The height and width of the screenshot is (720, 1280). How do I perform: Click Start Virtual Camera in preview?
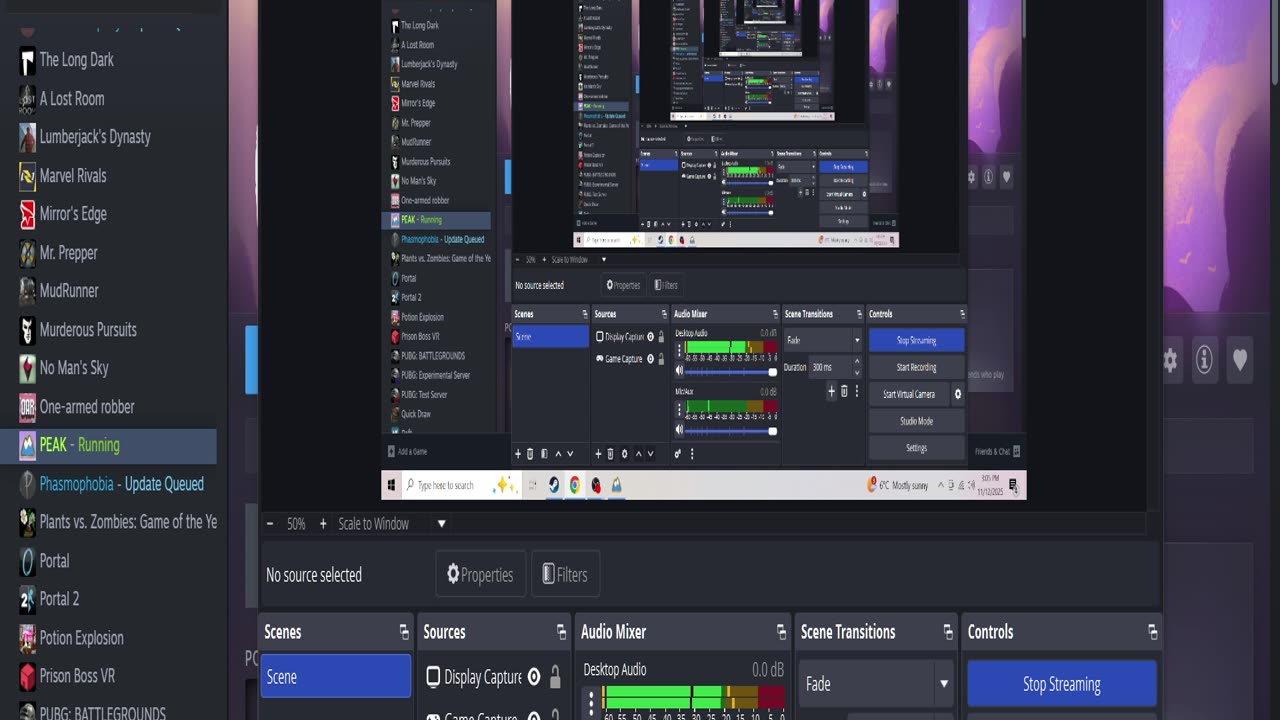909,394
